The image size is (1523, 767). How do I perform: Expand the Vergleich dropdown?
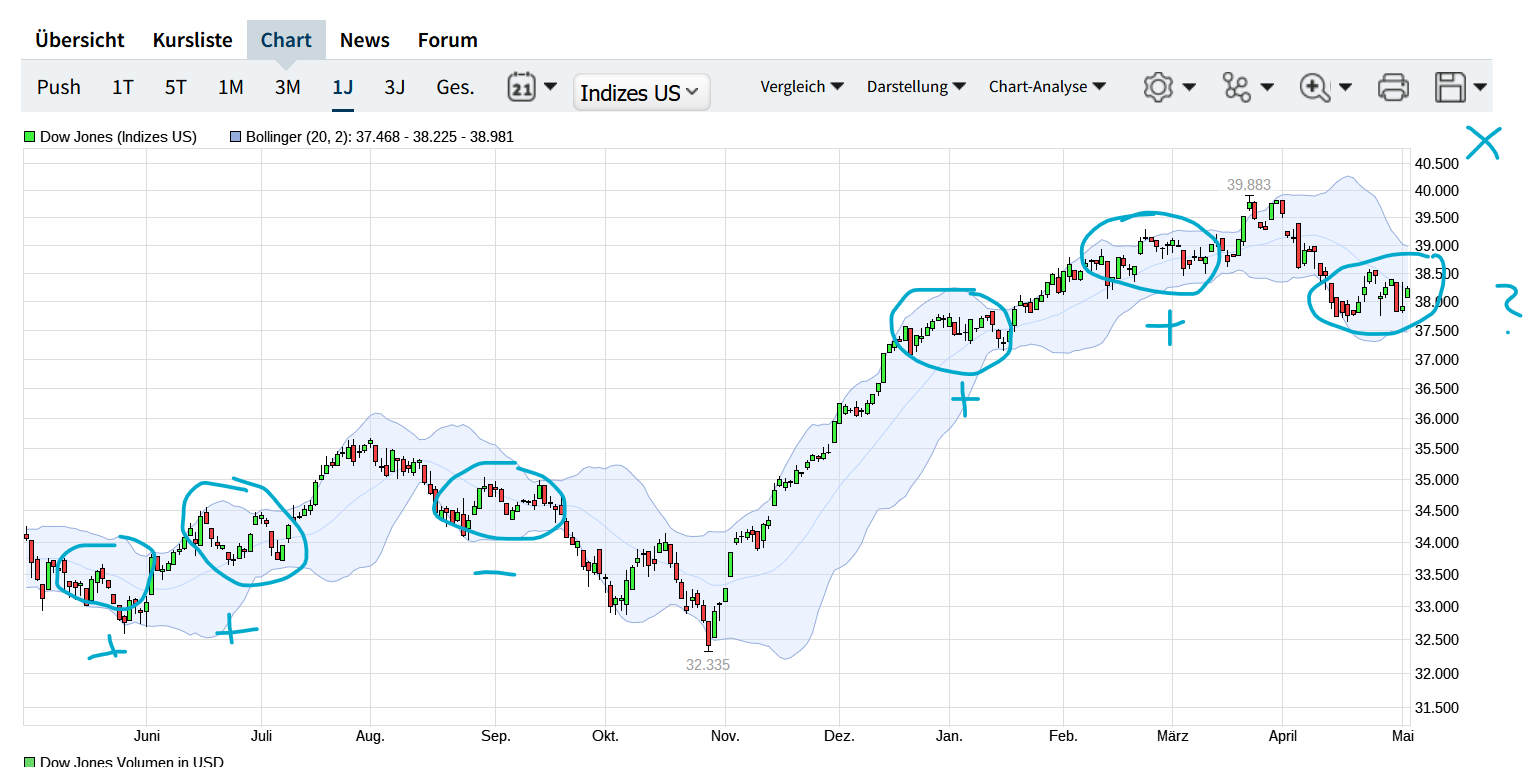point(802,87)
